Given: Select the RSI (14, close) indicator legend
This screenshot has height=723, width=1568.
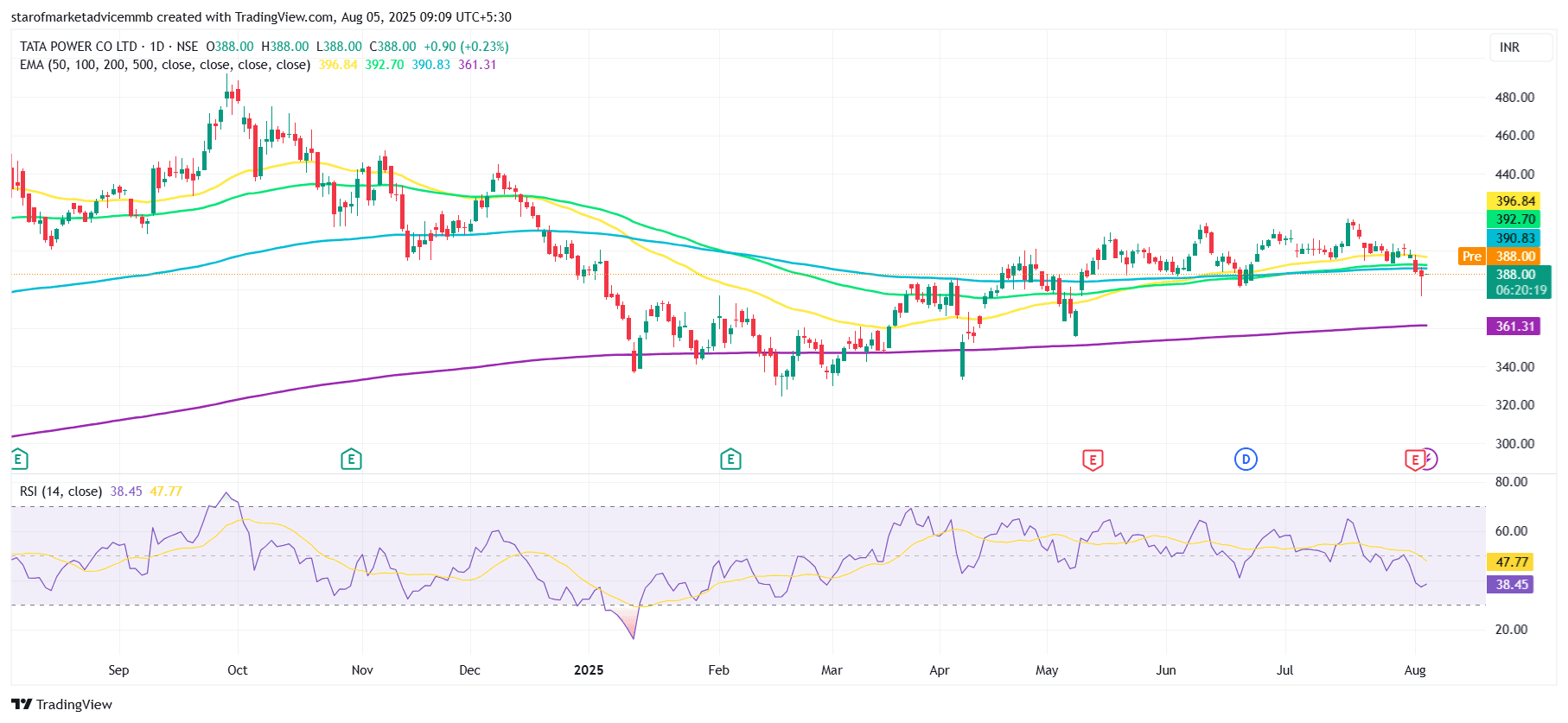Looking at the screenshot, I should (61, 492).
